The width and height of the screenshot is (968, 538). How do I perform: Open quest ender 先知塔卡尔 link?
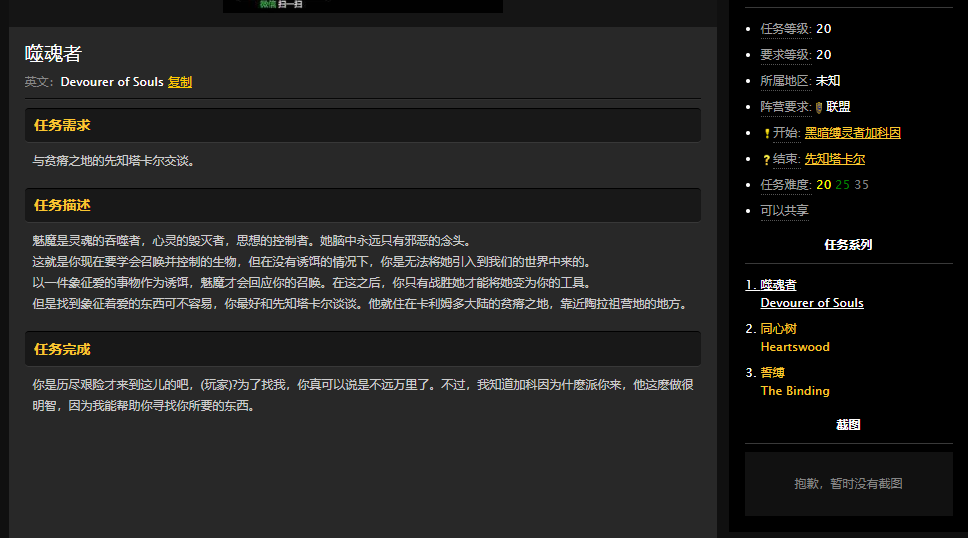click(x=835, y=159)
